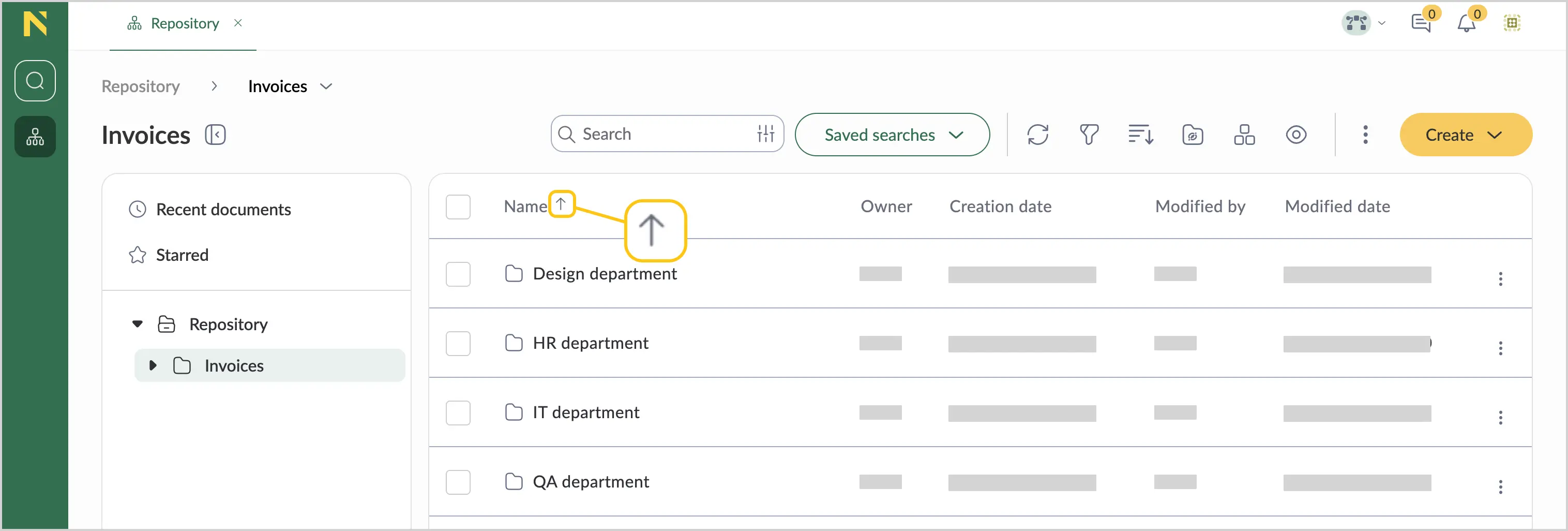Open the messages icon with badge
Image resolution: width=1568 pixels, height=531 pixels.
pyautogui.click(x=1421, y=23)
